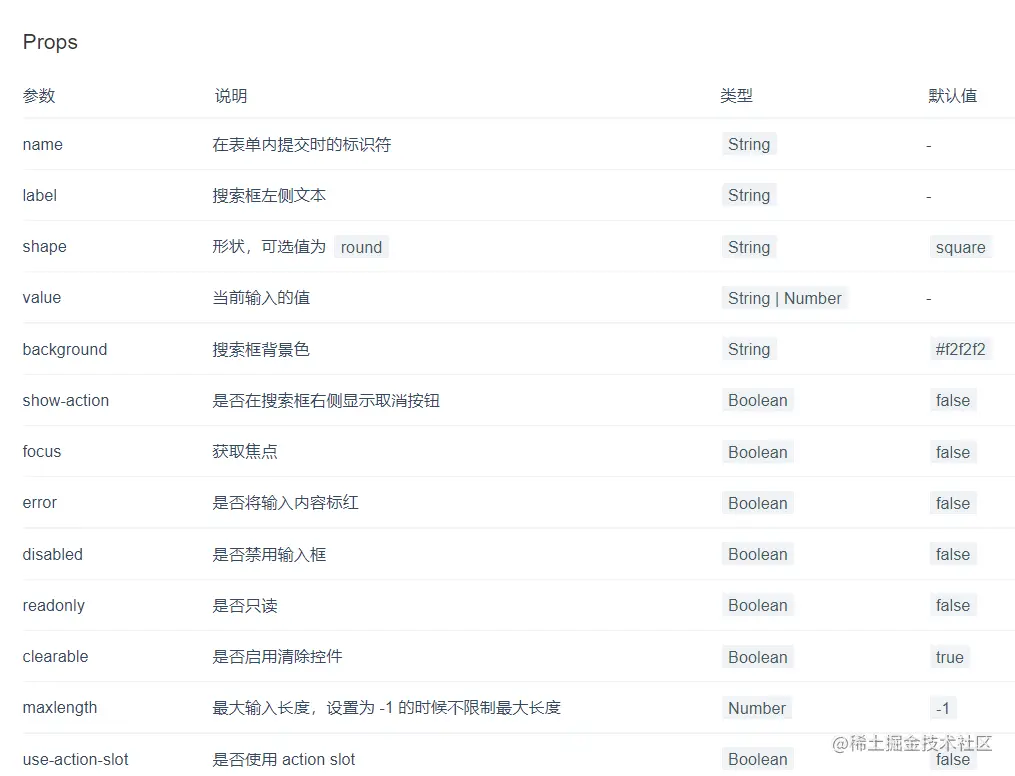Select the 'error' parameter cell
Viewport: 1015px width, 776px height.
click(x=39, y=503)
